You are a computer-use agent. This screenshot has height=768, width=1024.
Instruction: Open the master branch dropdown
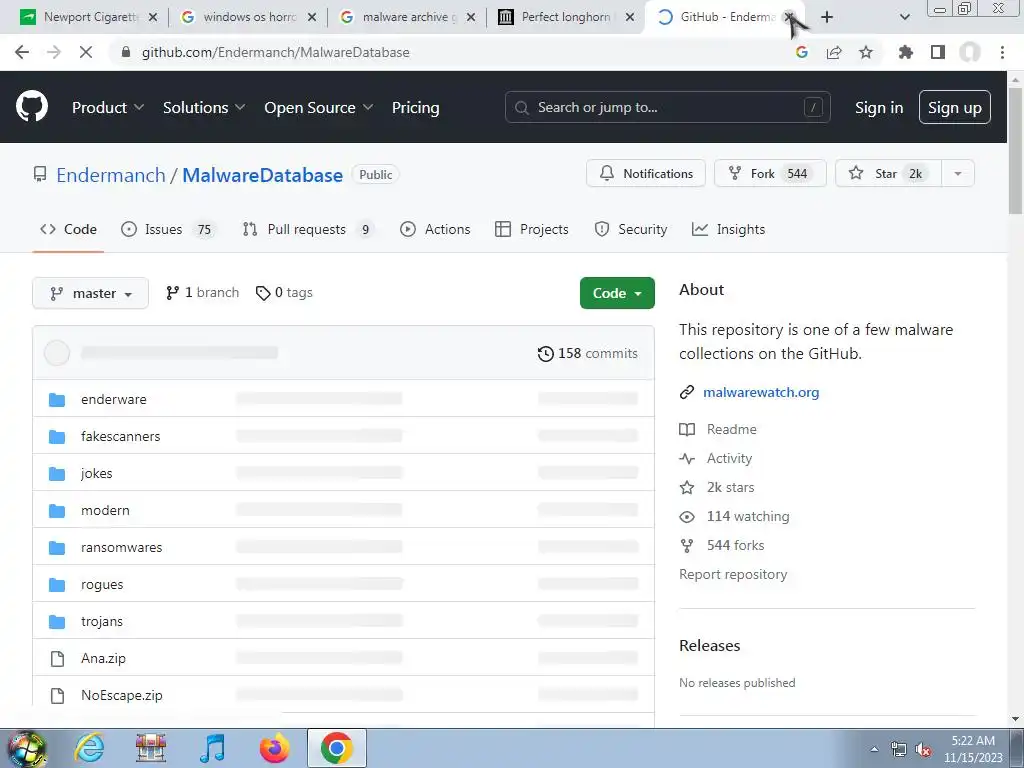[x=90, y=293]
